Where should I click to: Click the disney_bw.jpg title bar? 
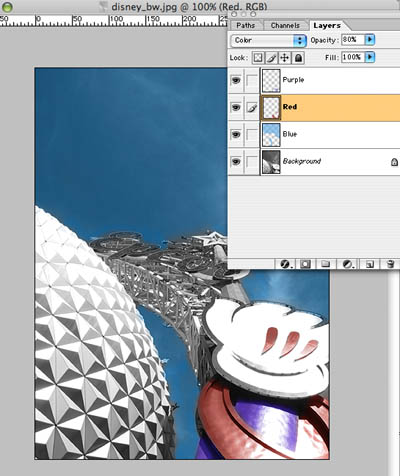[189, 7]
